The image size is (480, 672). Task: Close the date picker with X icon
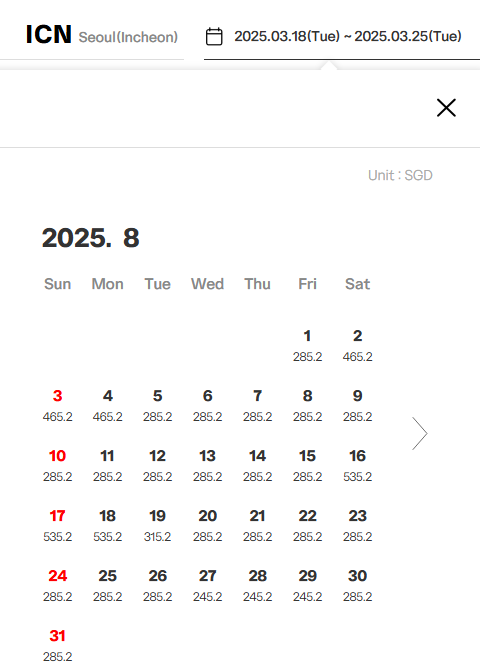[446, 108]
